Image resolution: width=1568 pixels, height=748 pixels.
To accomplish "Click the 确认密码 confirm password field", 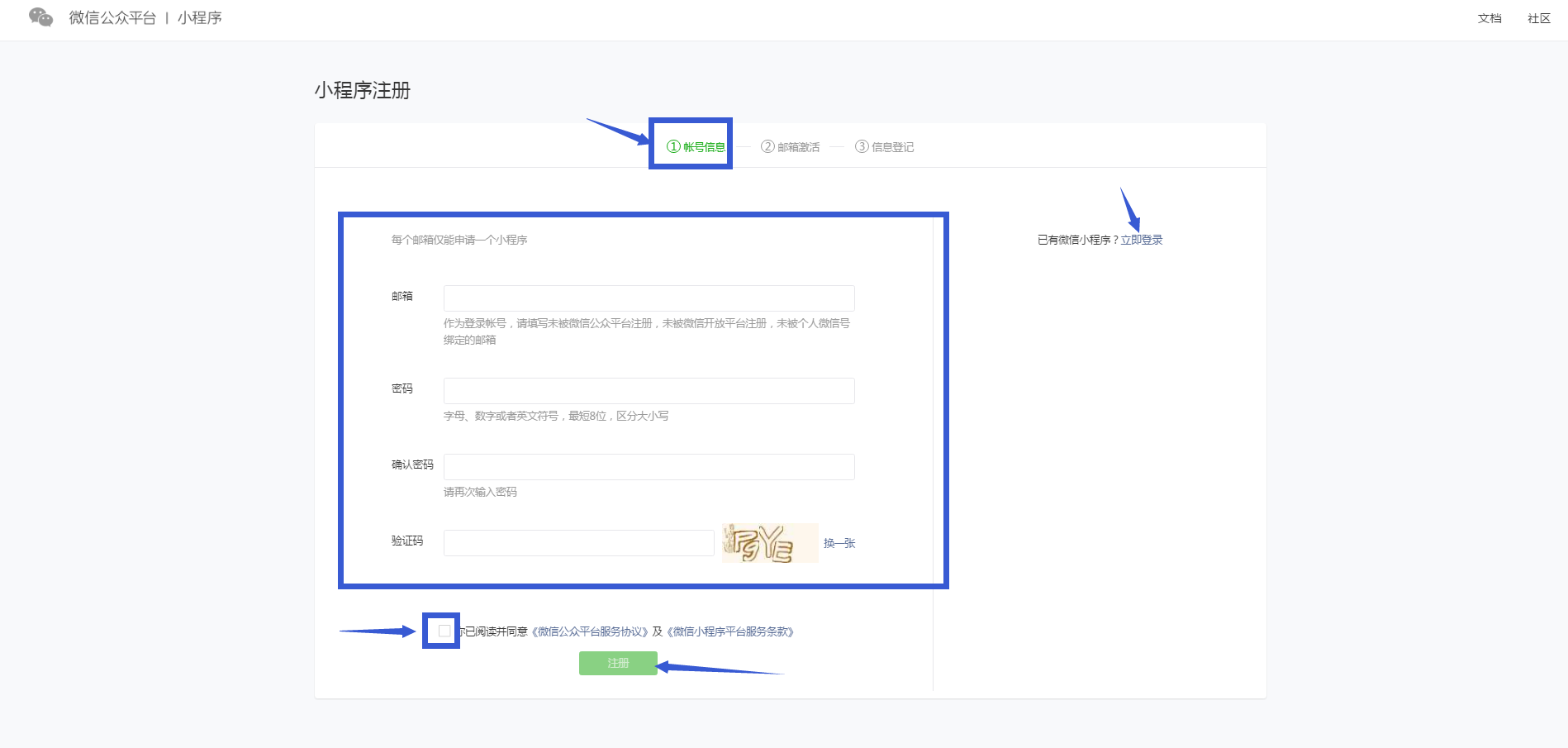I will pos(649,466).
